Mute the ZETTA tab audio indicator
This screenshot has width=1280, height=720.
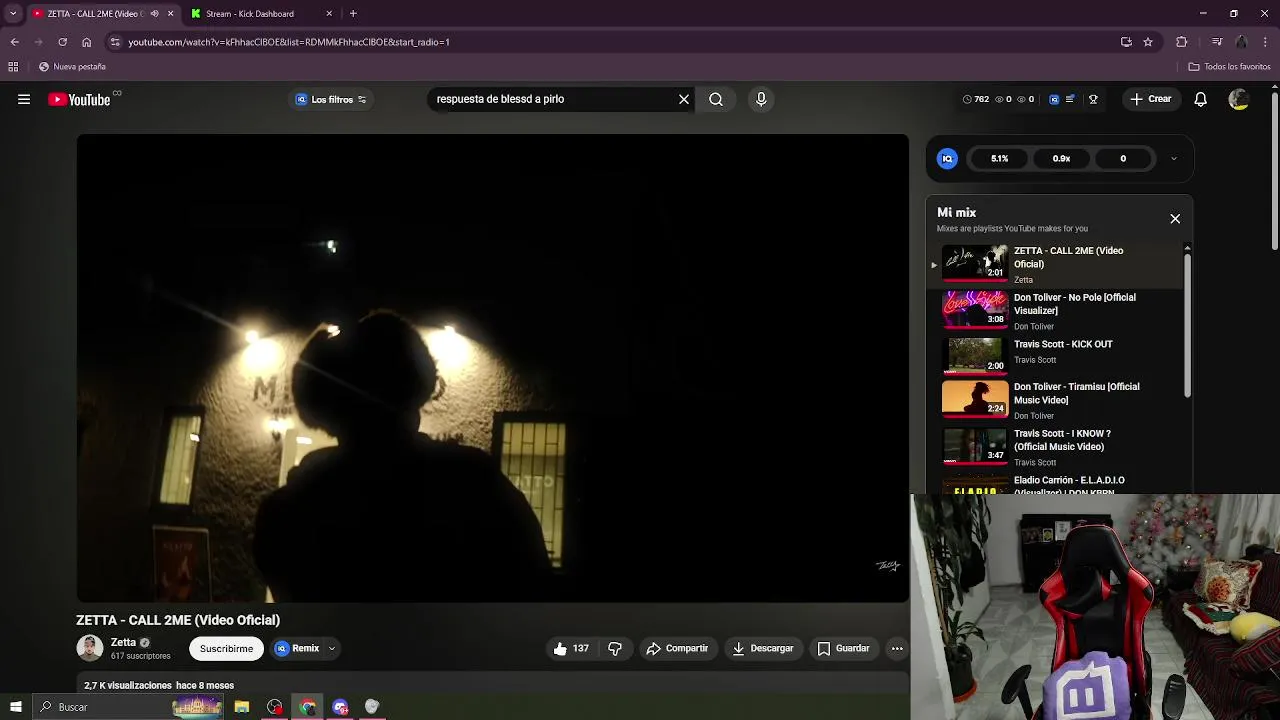coord(154,14)
